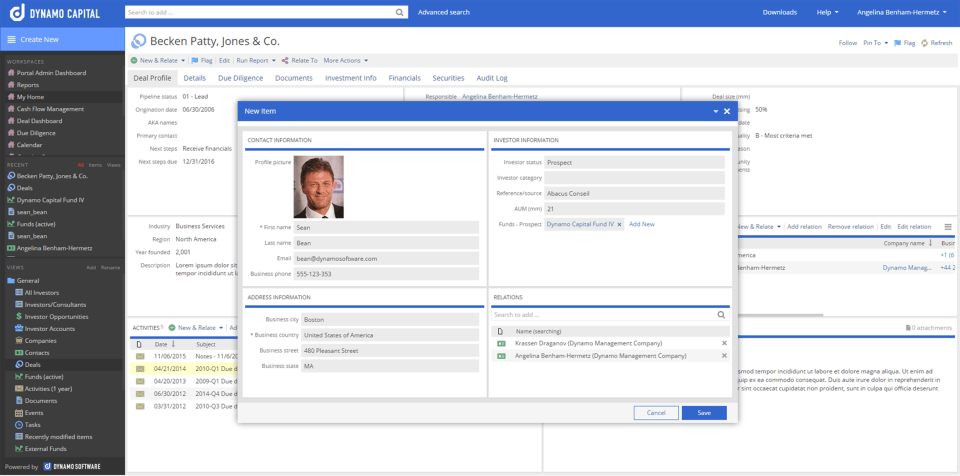
Task: Select Documents view in sidebar
Action: [41, 401]
